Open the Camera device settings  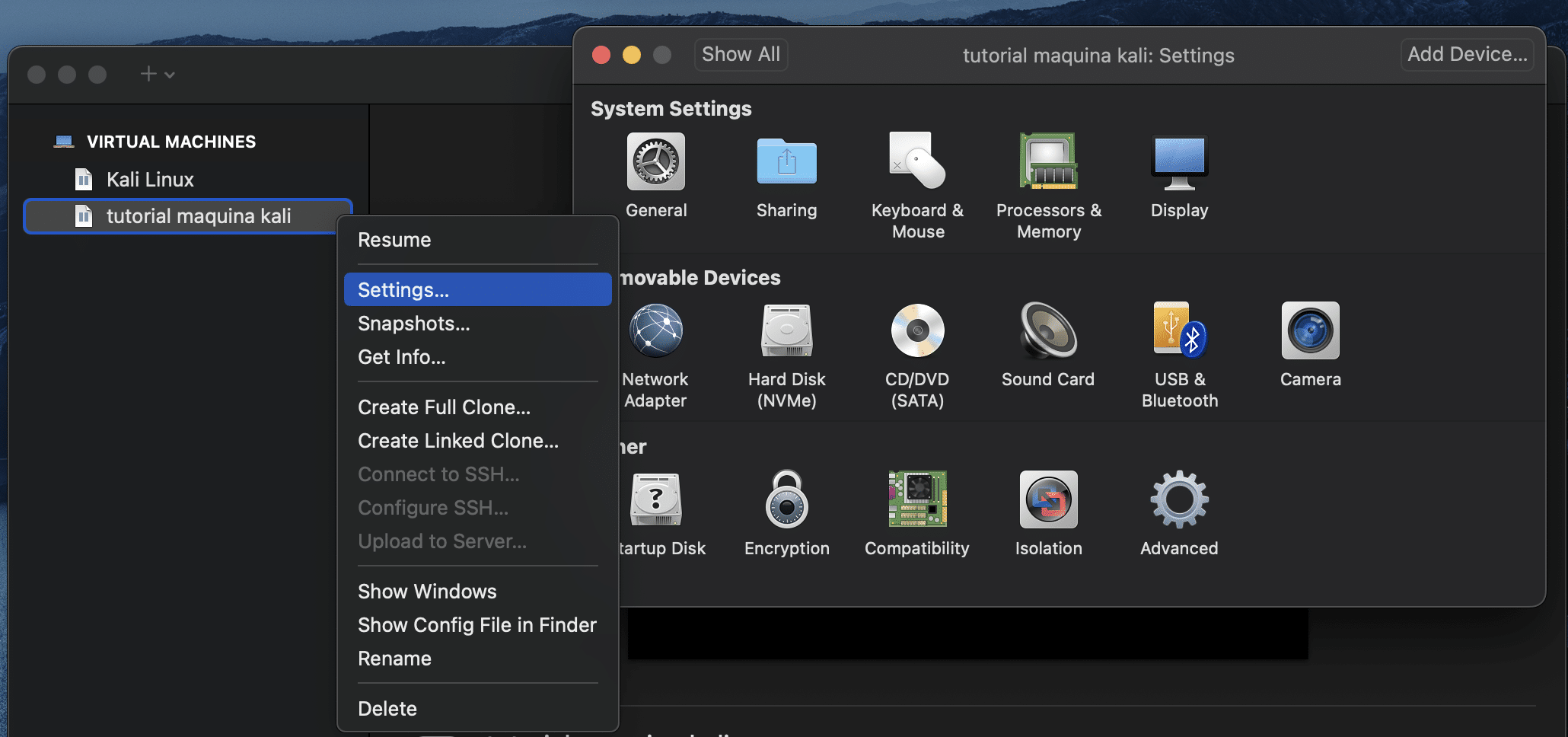click(1310, 331)
